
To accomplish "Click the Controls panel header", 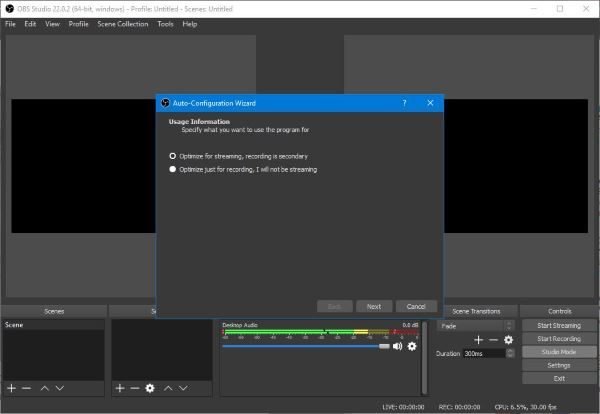I will tap(559, 311).
